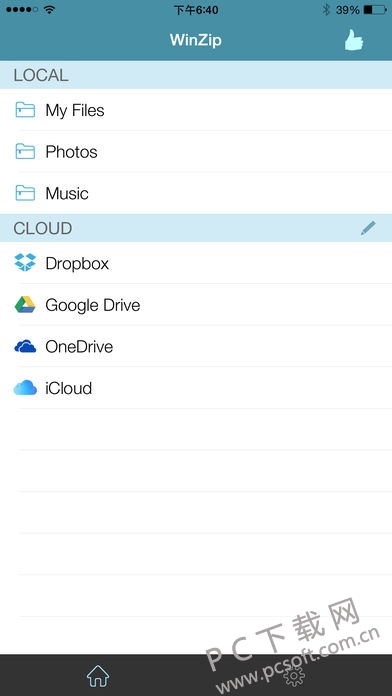Click the My Files folder icon

[x=25, y=110]
